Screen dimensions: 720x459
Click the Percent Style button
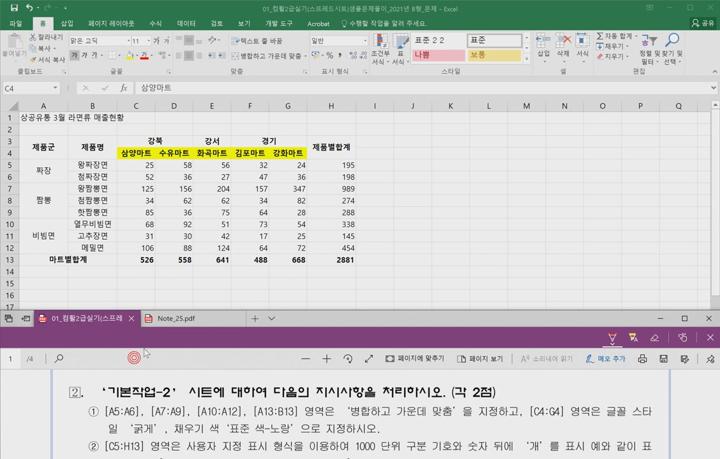pos(330,56)
